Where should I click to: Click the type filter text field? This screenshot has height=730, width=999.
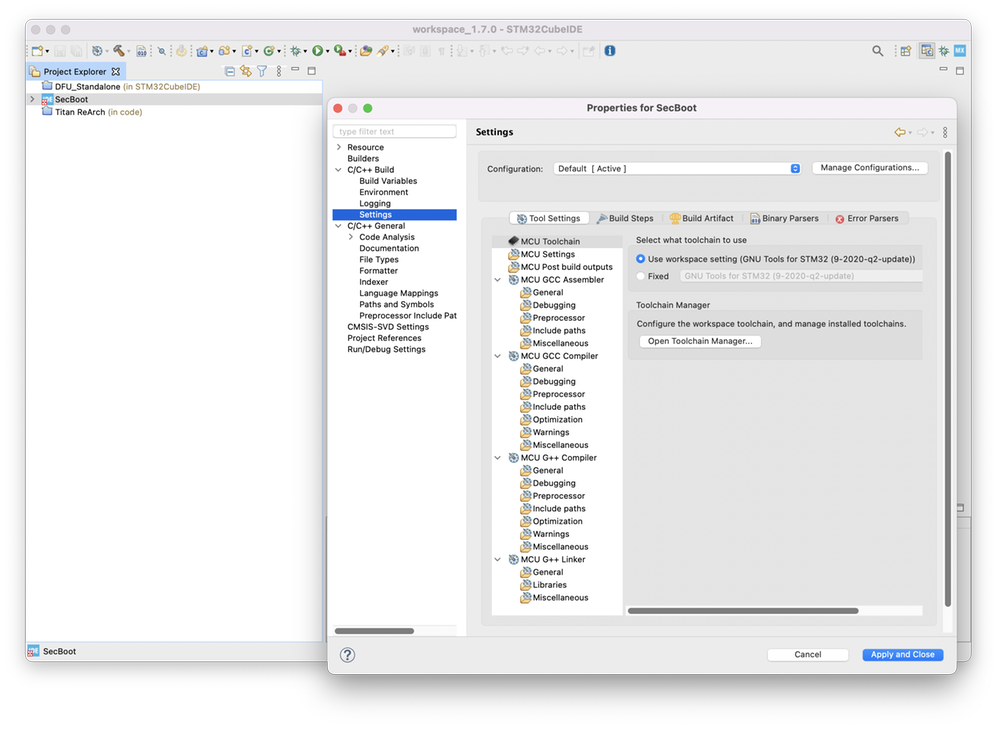coord(394,132)
